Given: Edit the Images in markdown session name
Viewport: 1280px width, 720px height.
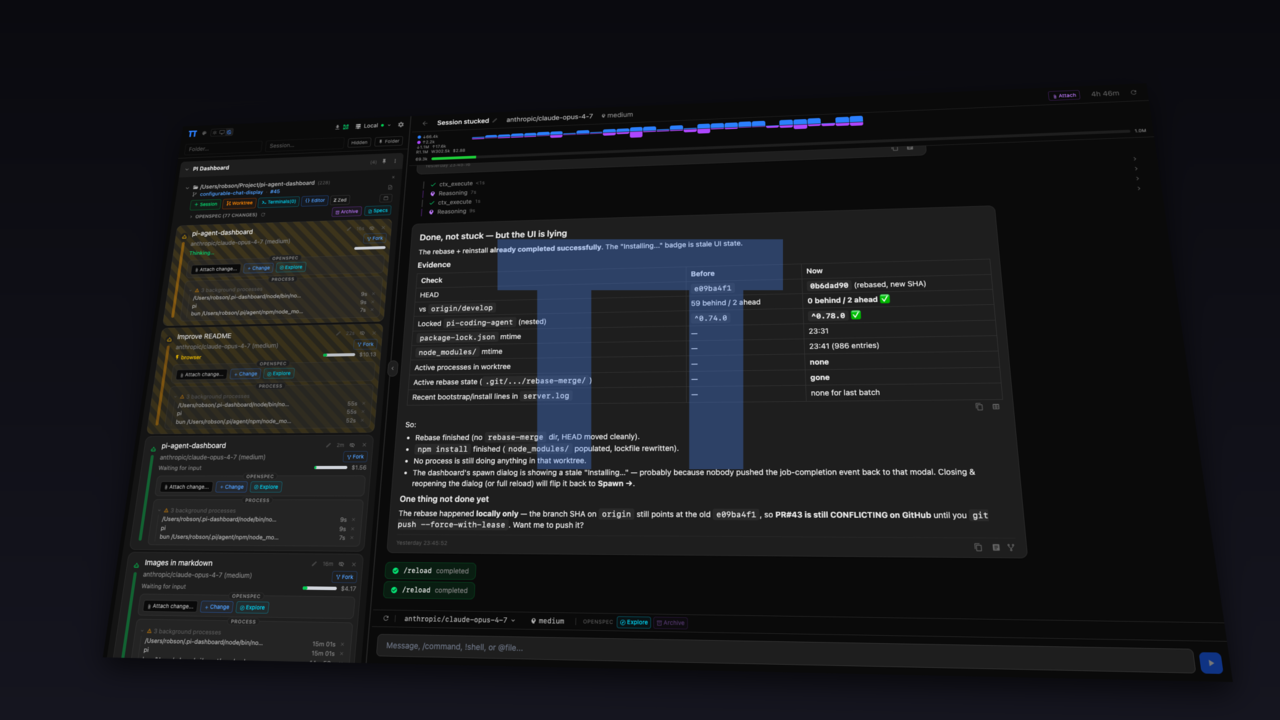Looking at the screenshot, I should pyautogui.click(x=314, y=564).
